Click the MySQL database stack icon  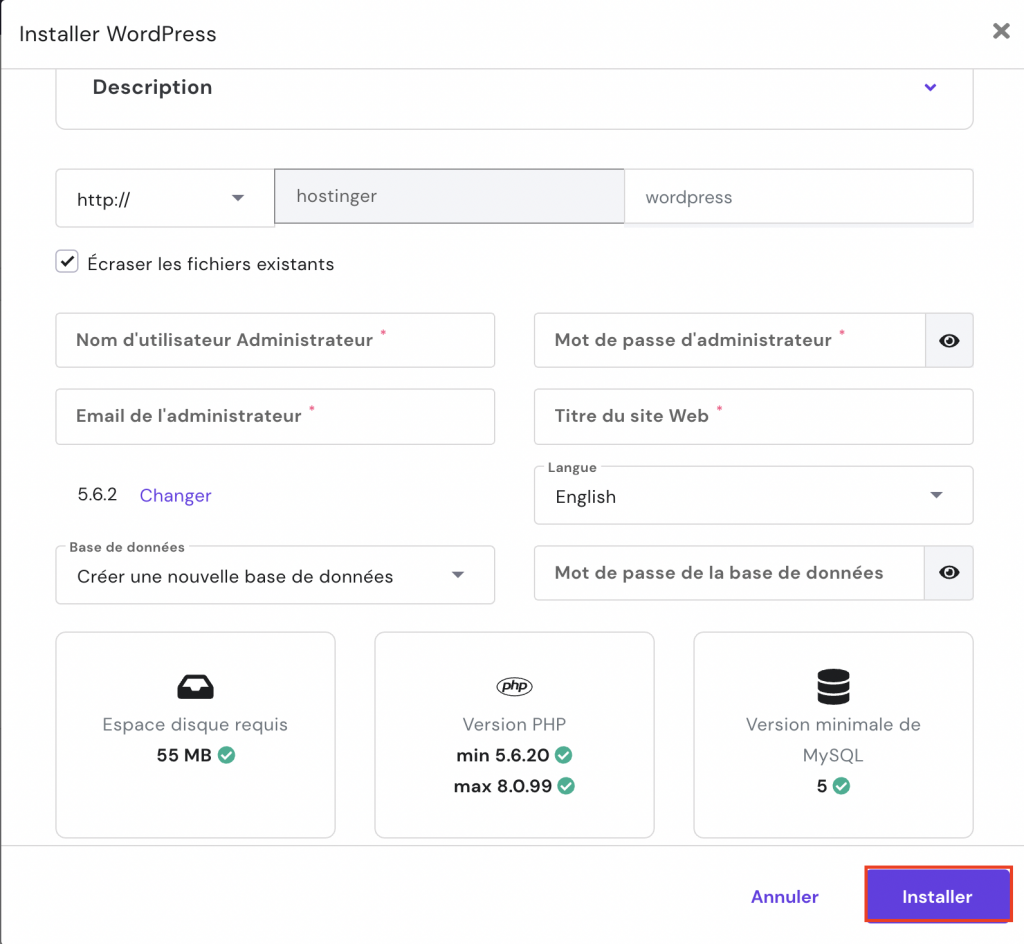(x=833, y=686)
